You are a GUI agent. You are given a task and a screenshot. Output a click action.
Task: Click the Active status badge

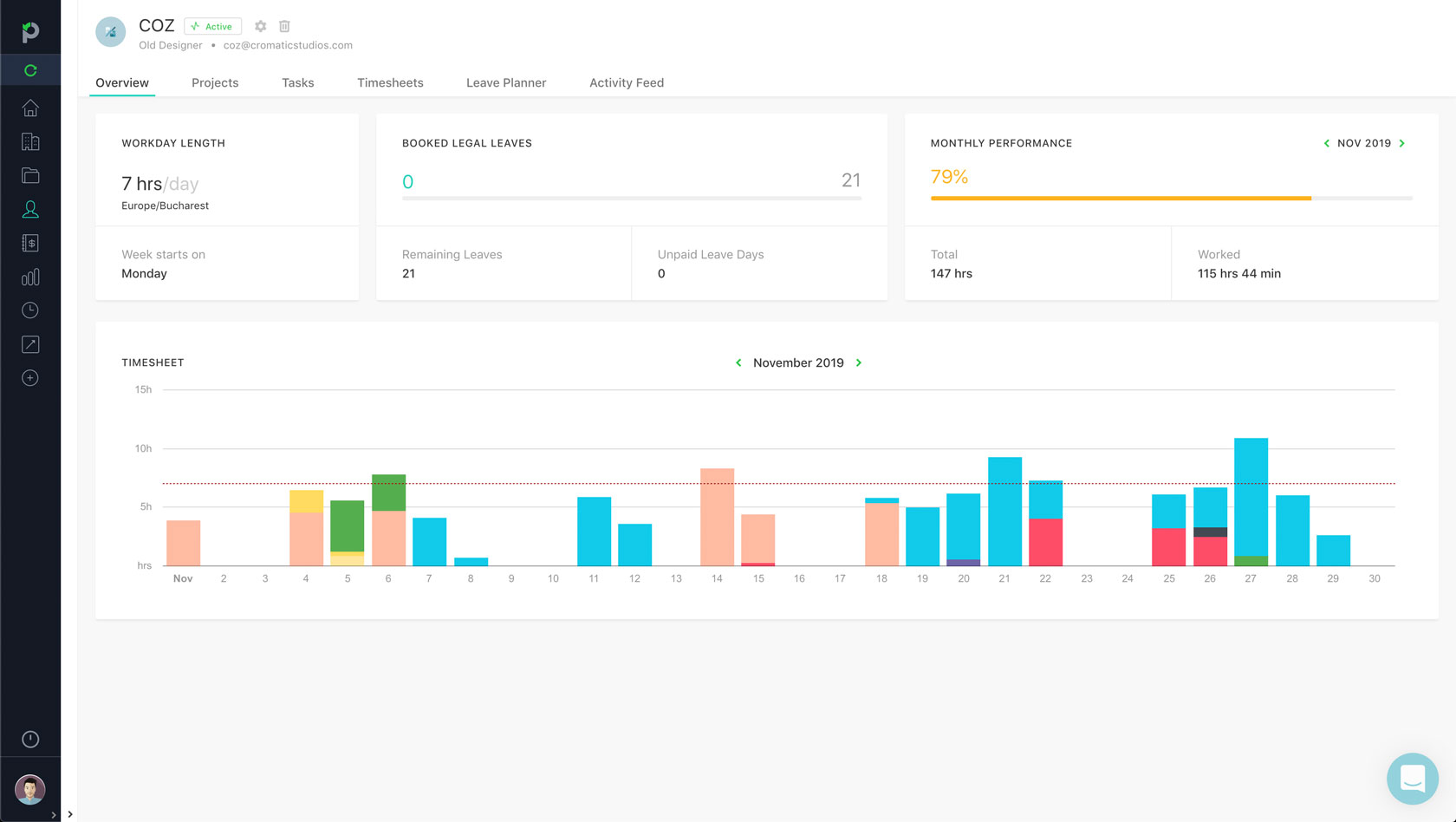(212, 27)
